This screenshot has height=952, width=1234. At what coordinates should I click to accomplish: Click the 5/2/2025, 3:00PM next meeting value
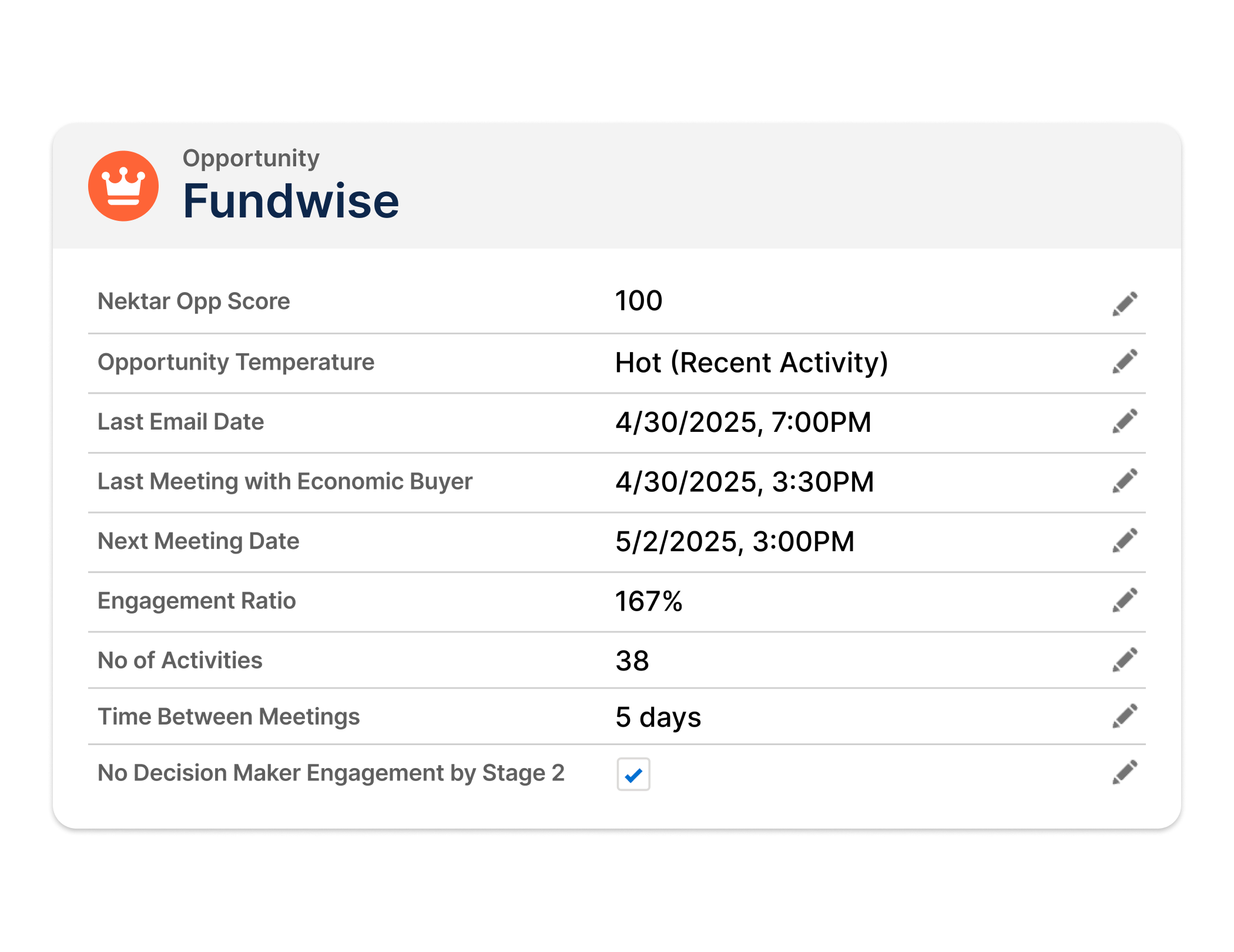(735, 542)
